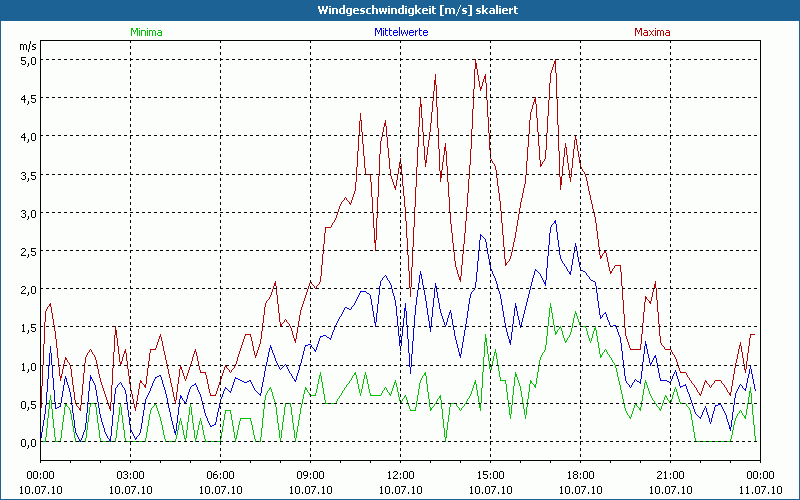Image resolution: width=800 pixels, height=500 pixels.
Task: Click the '0,5' y-axis value
Action: coord(29,405)
